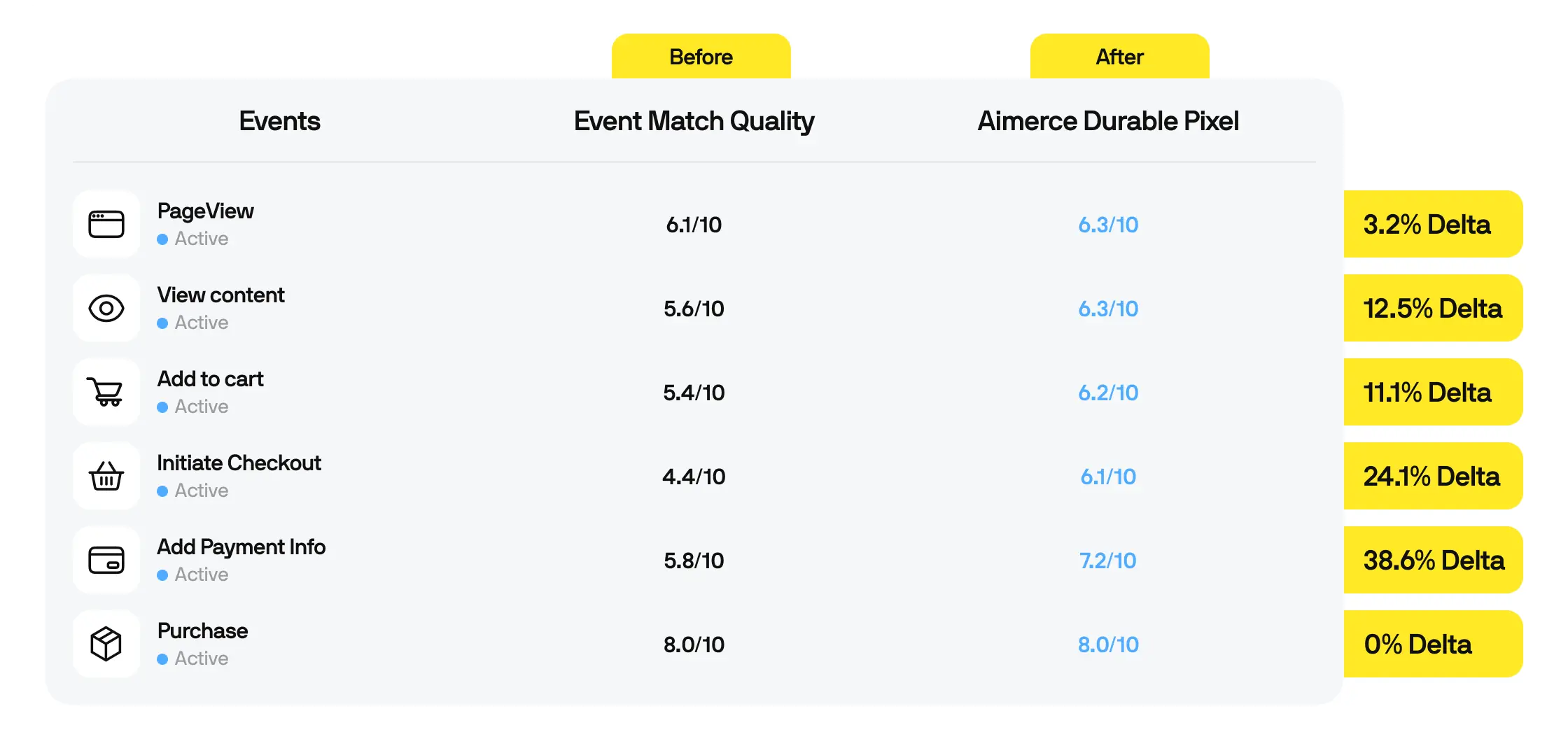Viewport: 1568px width, 739px height.
Task: Select the After tab
Action: click(1119, 57)
